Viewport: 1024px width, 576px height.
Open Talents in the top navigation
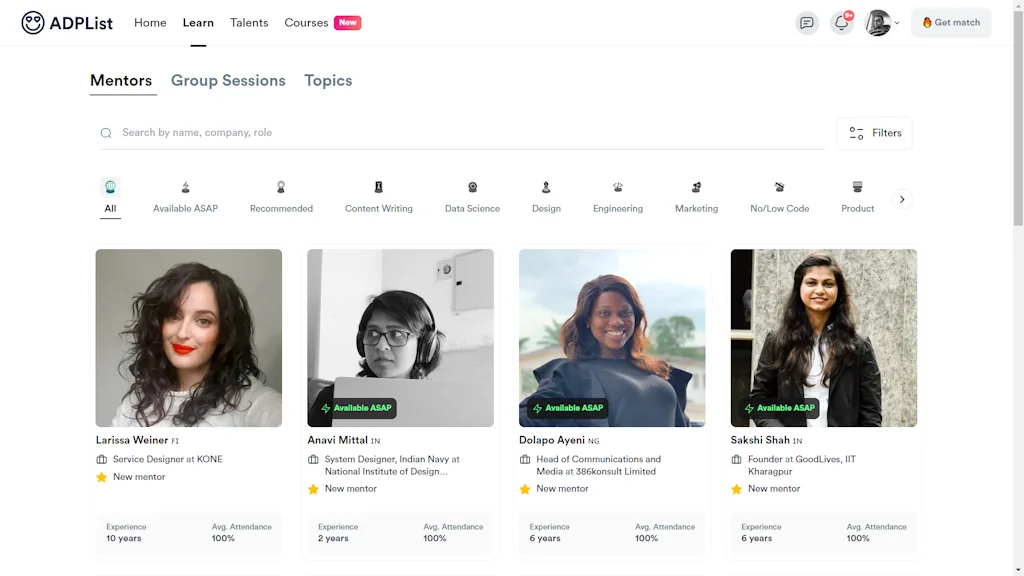pos(249,22)
